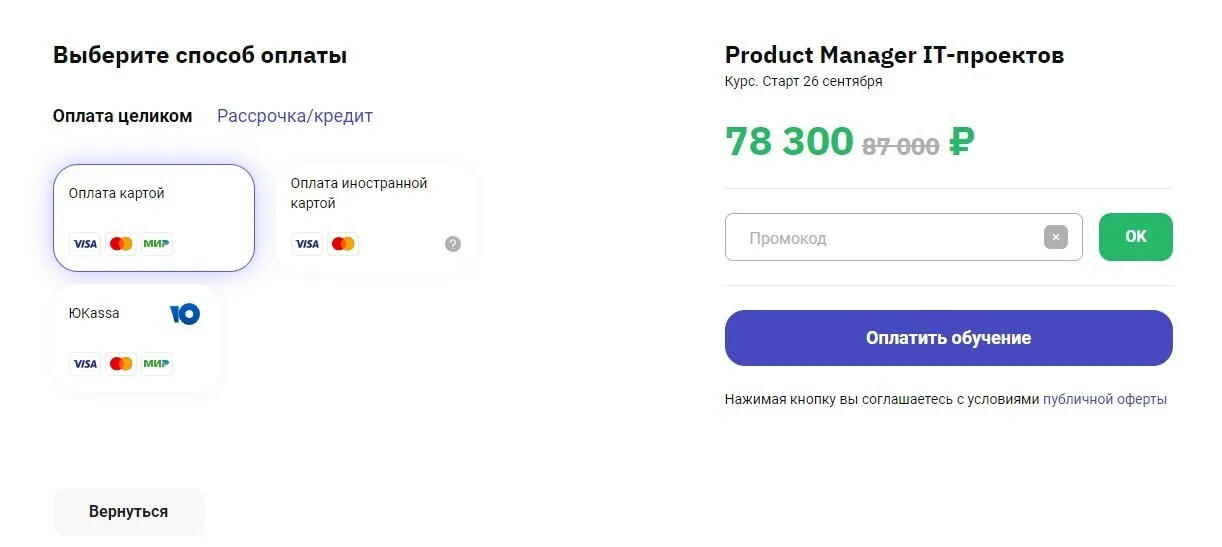
Task: Click the МИР icon in Оплата картой card
Action: [x=156, y=244]
